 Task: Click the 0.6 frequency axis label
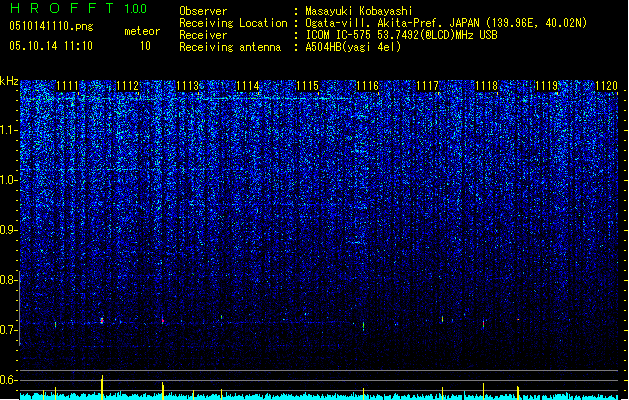(x=9, y=380)
